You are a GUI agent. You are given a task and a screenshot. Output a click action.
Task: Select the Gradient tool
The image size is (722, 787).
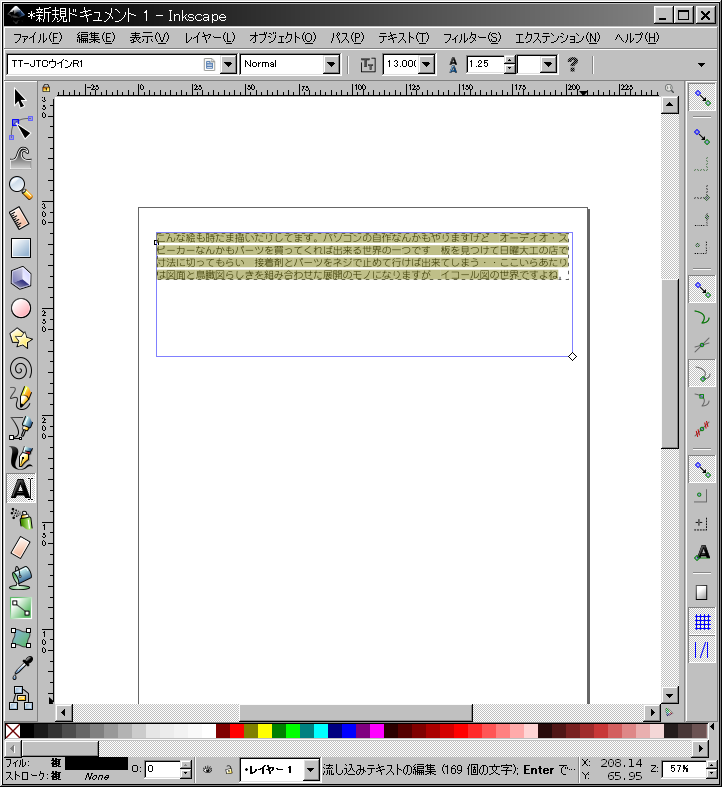pos(20,608)
